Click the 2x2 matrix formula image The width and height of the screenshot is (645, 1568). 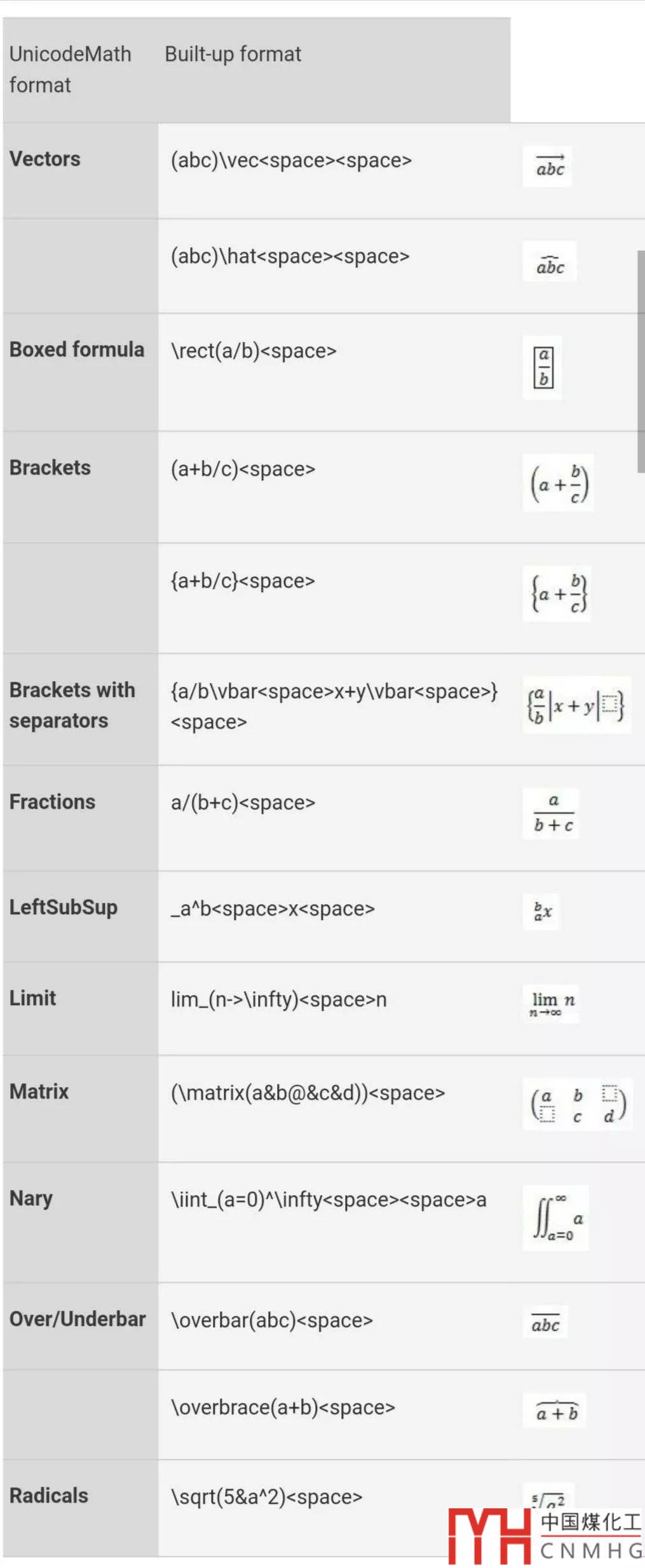pyautogui.click(x=578, y=1105)
